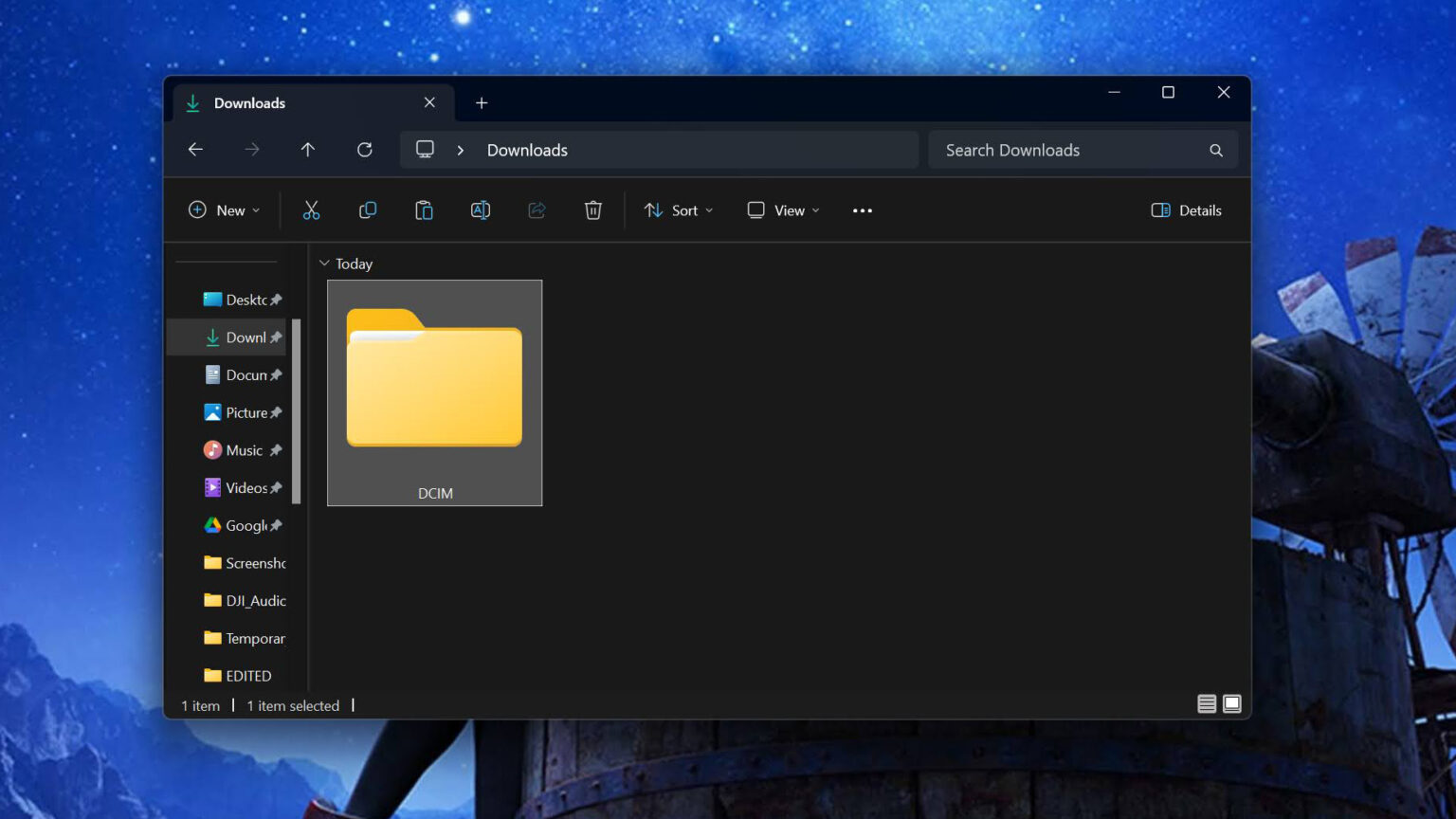Select the Rename icon

tap(480, 209)
